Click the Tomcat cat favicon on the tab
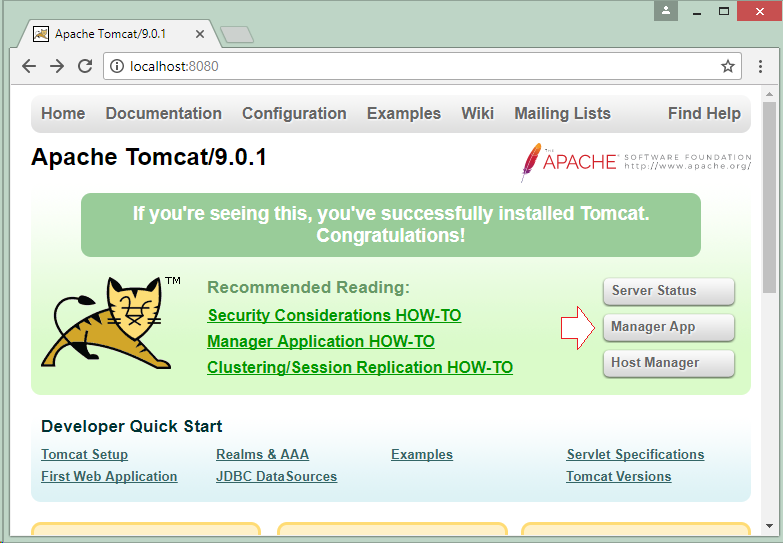 coord(41,34)
